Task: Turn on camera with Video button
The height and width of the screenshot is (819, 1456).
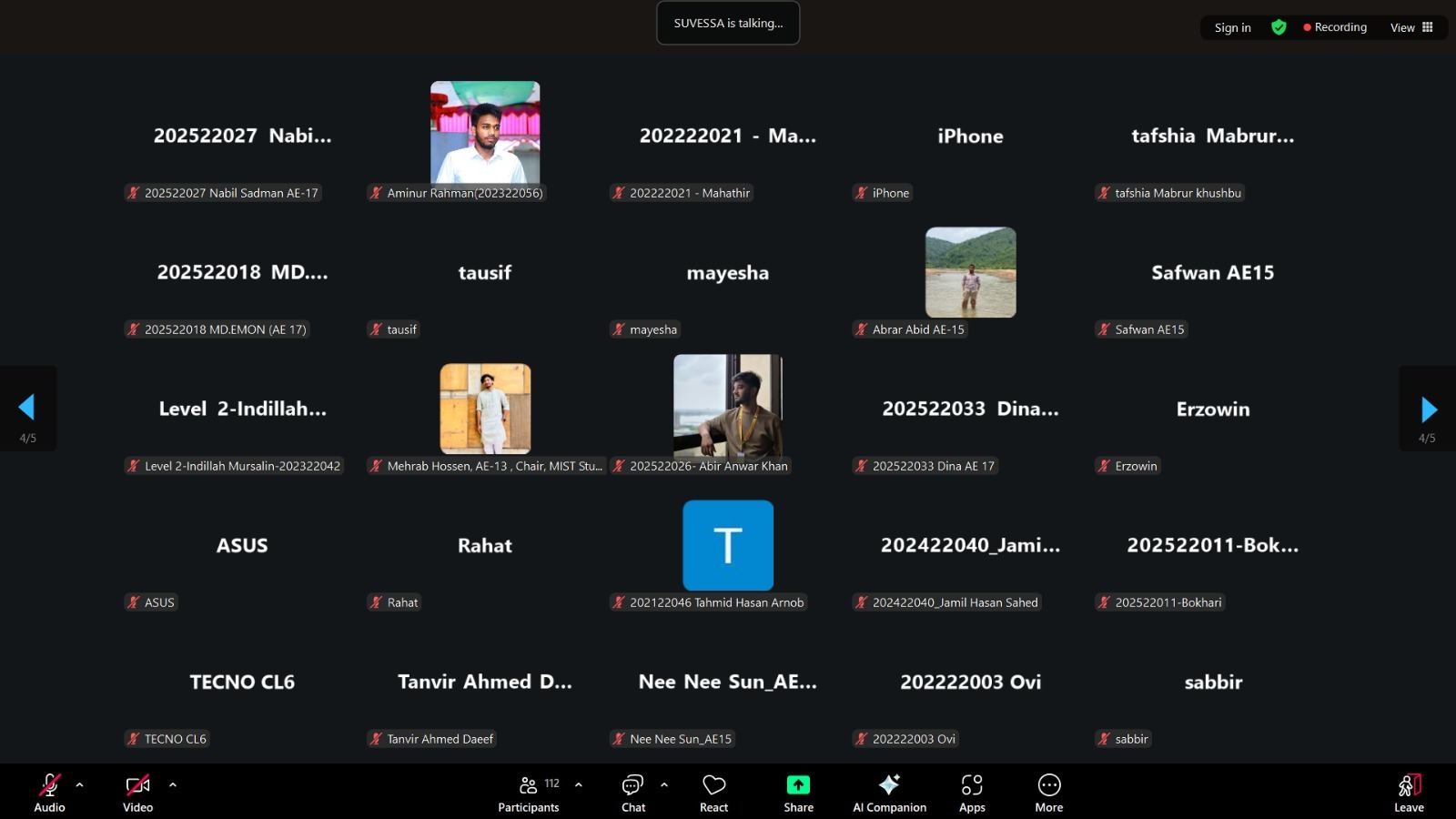Action: click(137, 793)
